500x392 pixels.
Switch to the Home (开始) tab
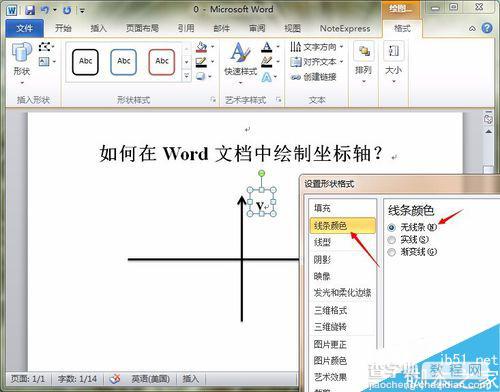(63, 28)
